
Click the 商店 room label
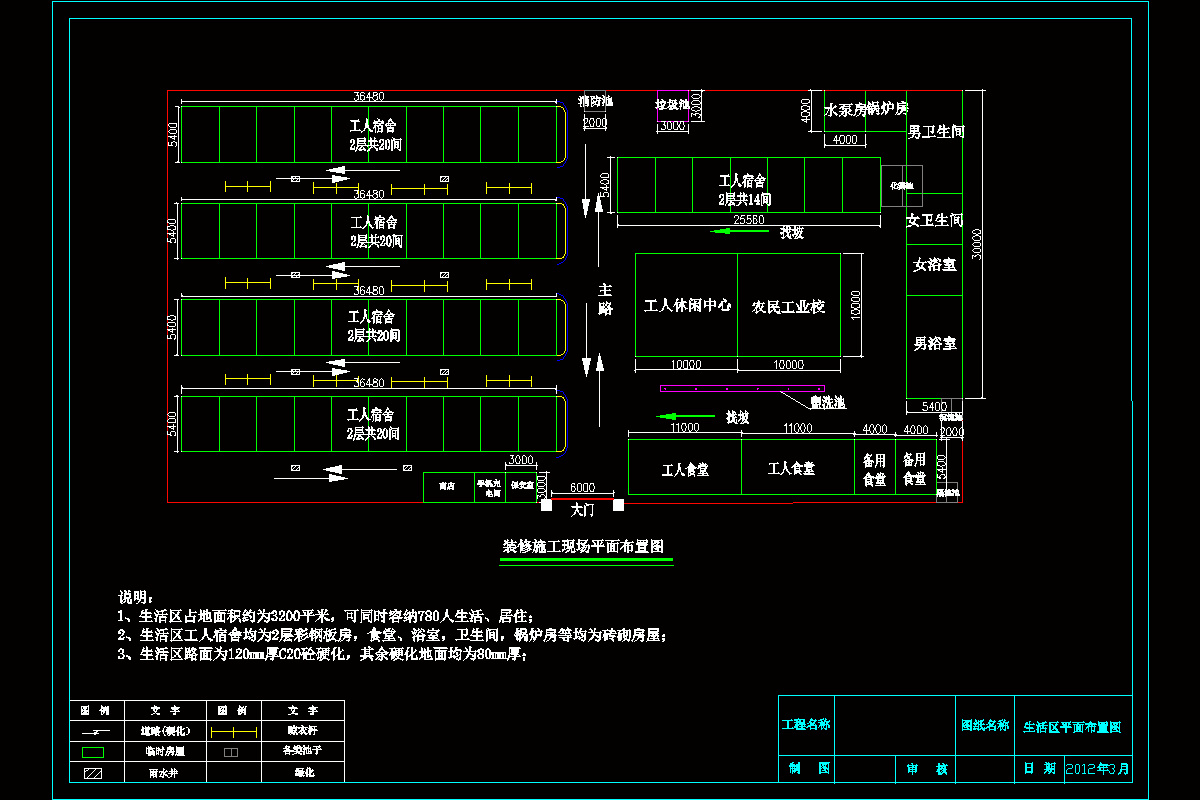pyautogui.click(x=446, y=487)
